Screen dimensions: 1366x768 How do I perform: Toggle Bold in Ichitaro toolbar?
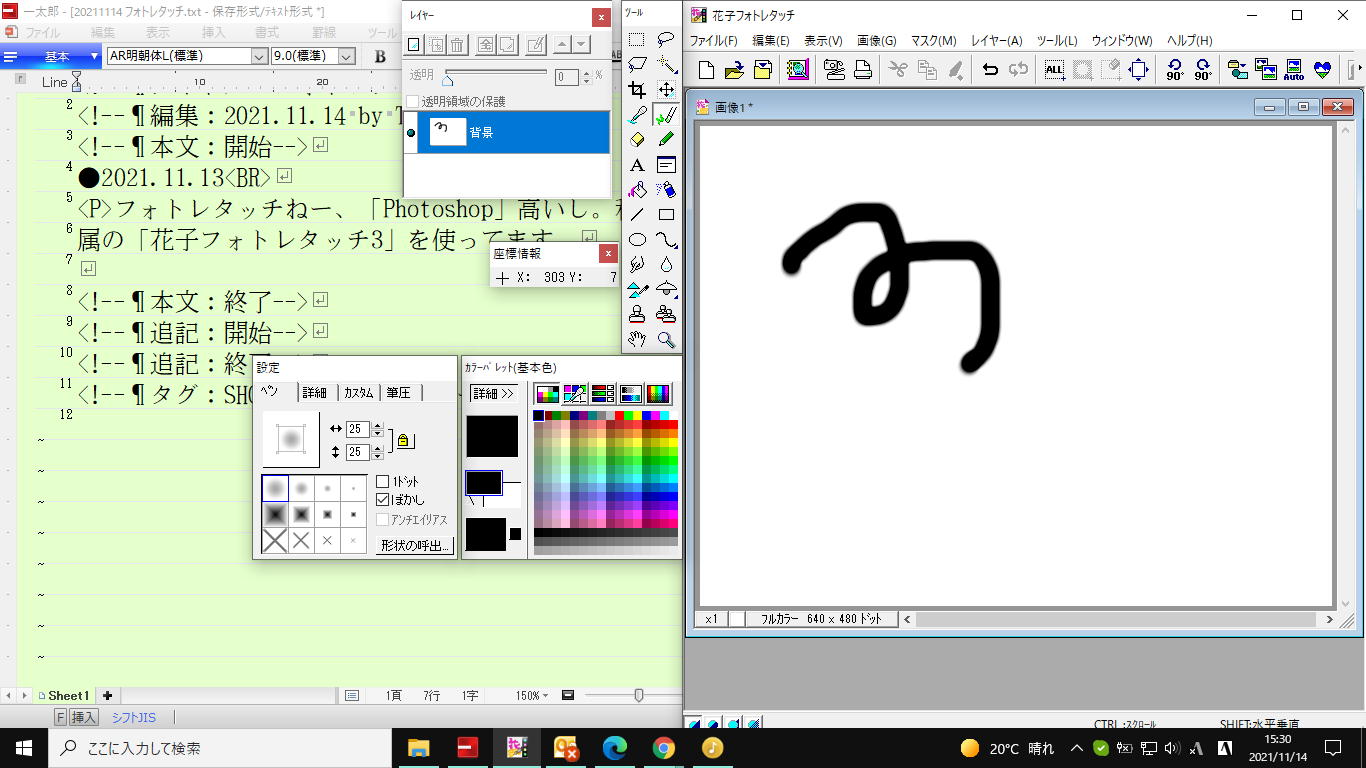click(380, 57)
